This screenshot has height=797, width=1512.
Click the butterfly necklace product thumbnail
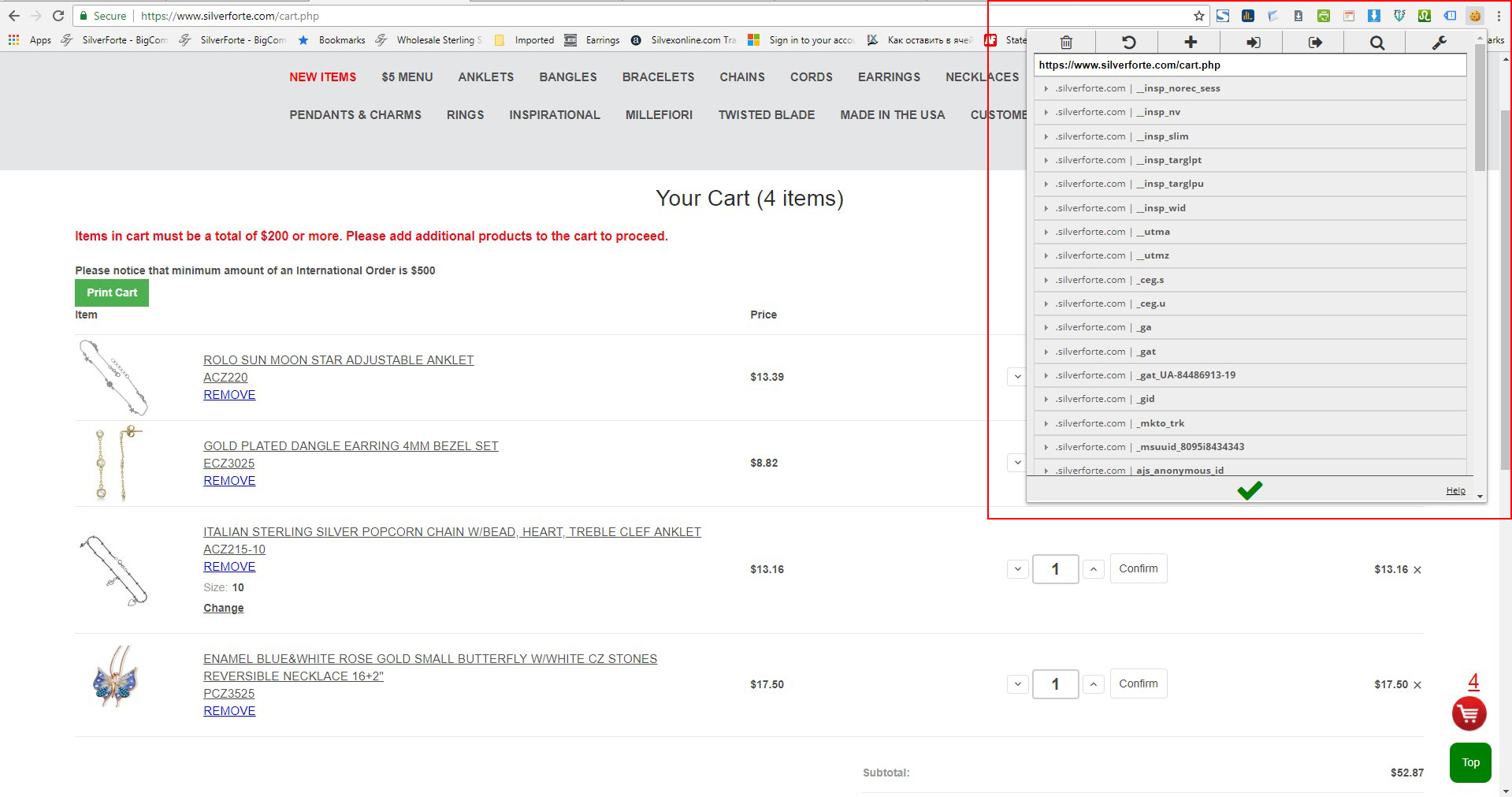[115, 677]
